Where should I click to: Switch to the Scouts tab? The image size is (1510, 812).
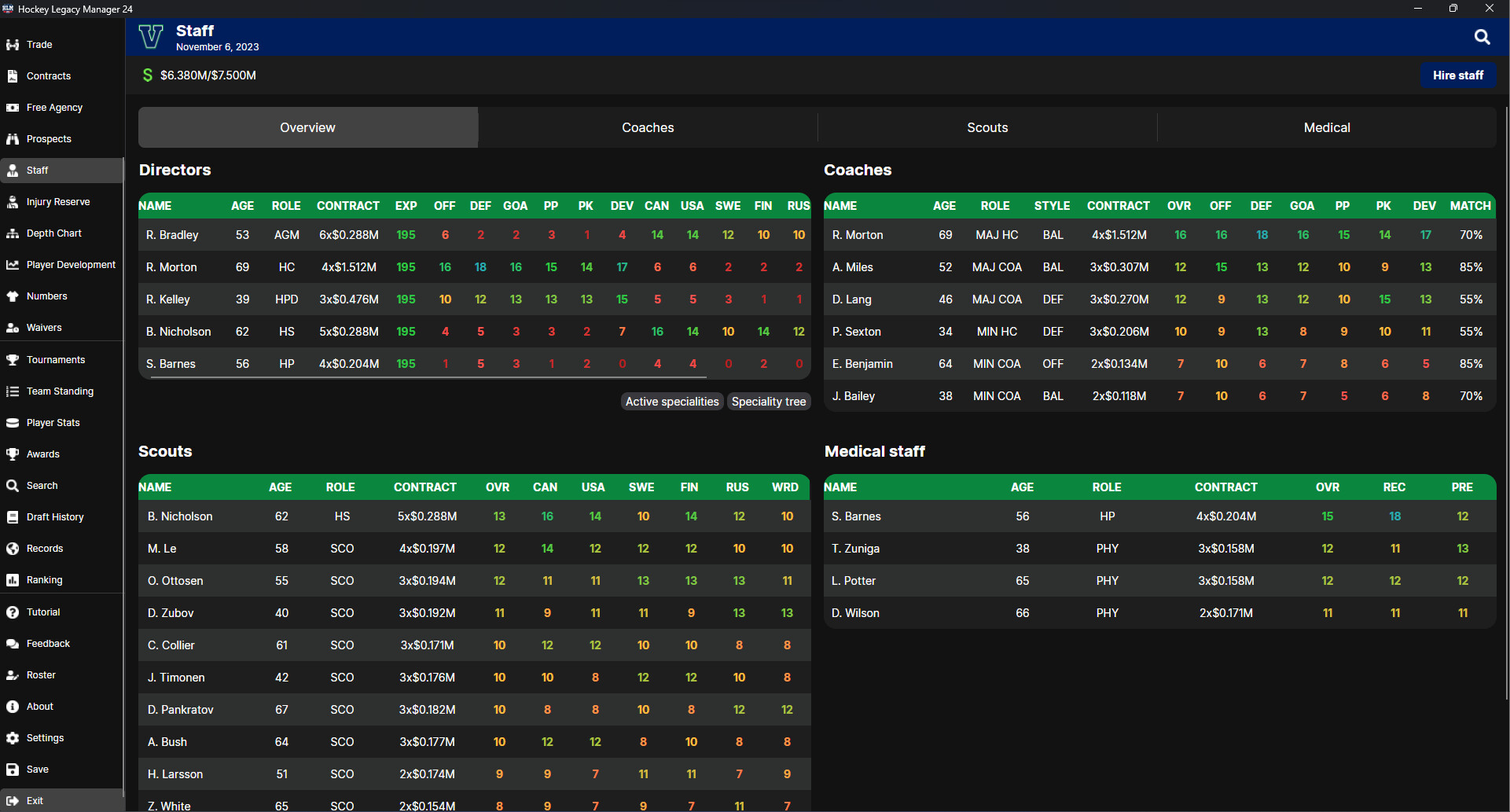click(x=987, y=127)
